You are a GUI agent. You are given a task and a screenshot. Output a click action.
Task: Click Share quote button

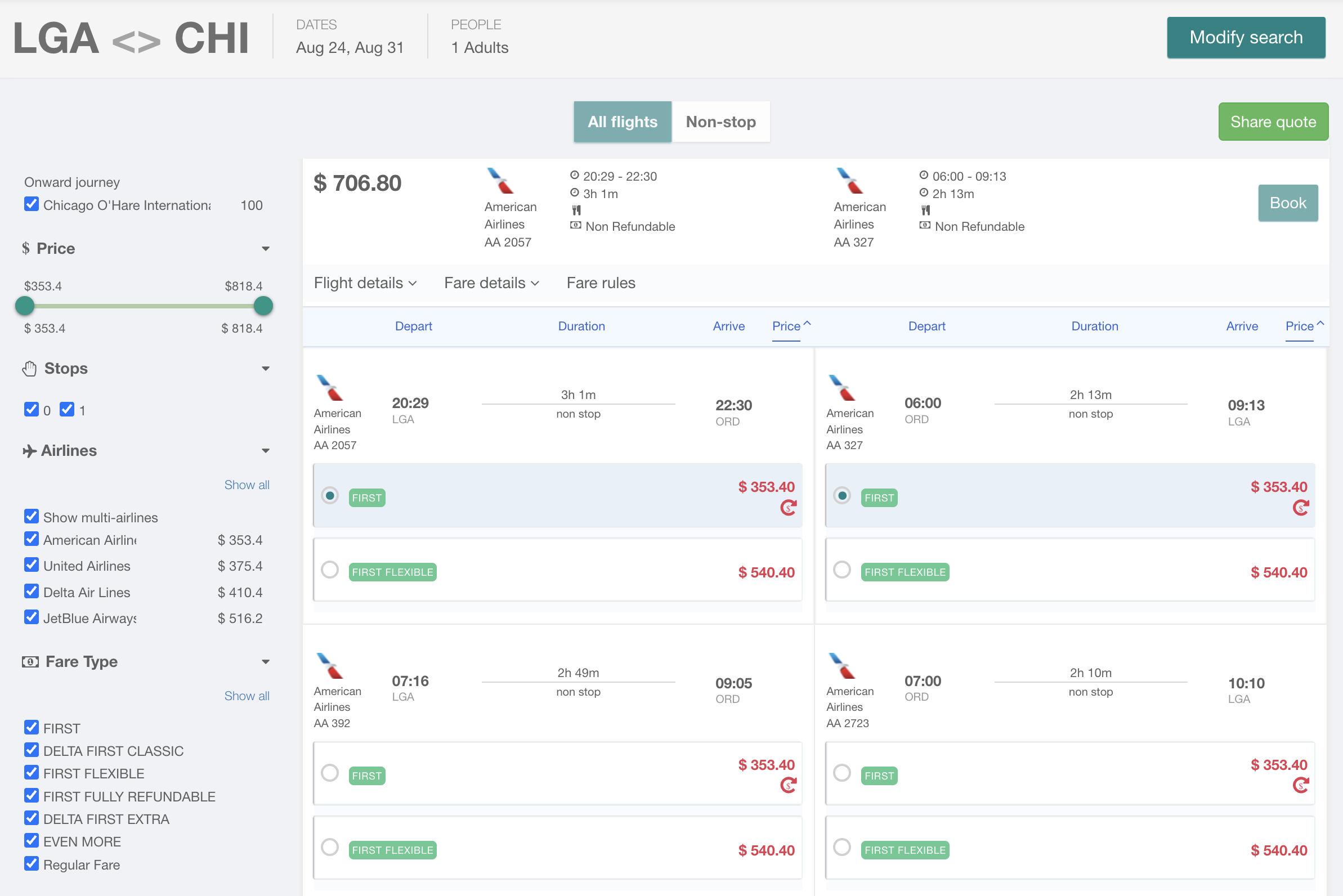1273,122
